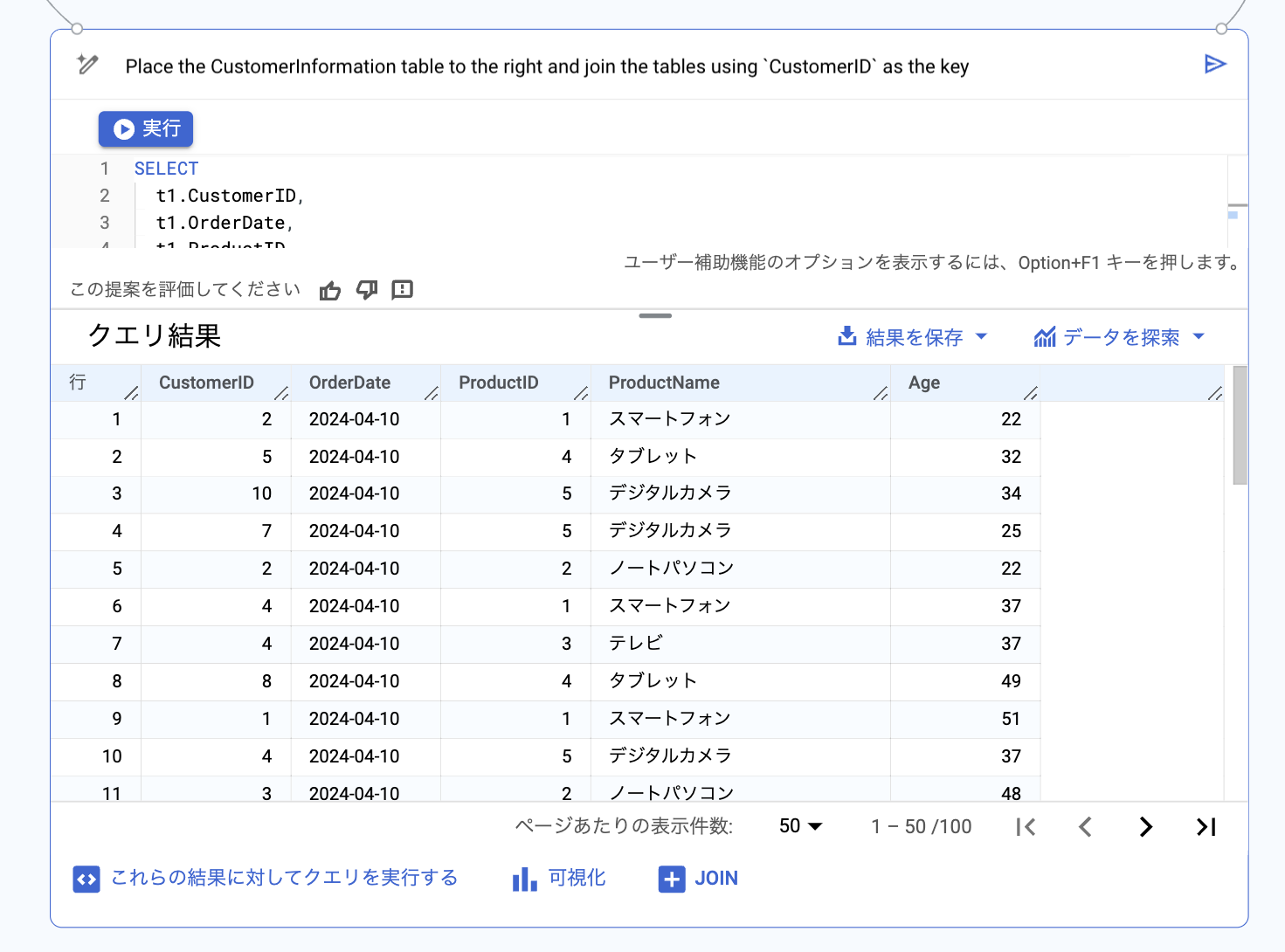Open the 結果を保存 dropdown
The height and width of the screenshot is (952, 1285).
[x=913, y=337]
